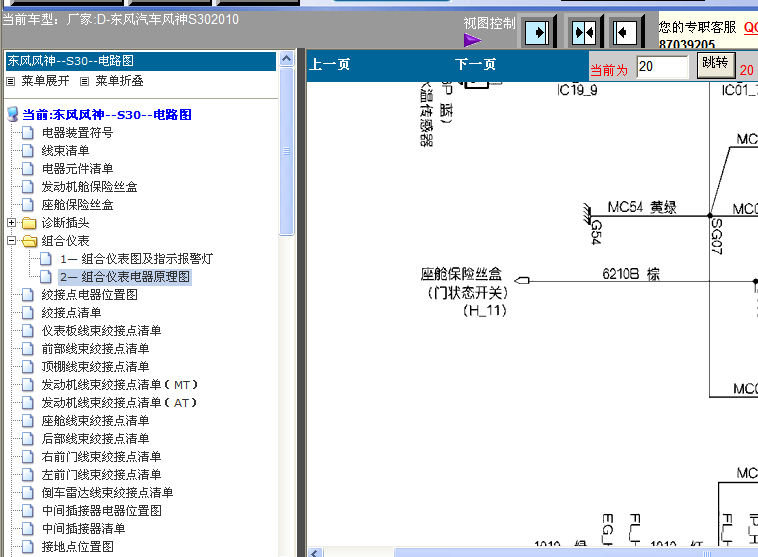Collapse the 组合仪表 folder
758x557 pixels.
[12, 240]
